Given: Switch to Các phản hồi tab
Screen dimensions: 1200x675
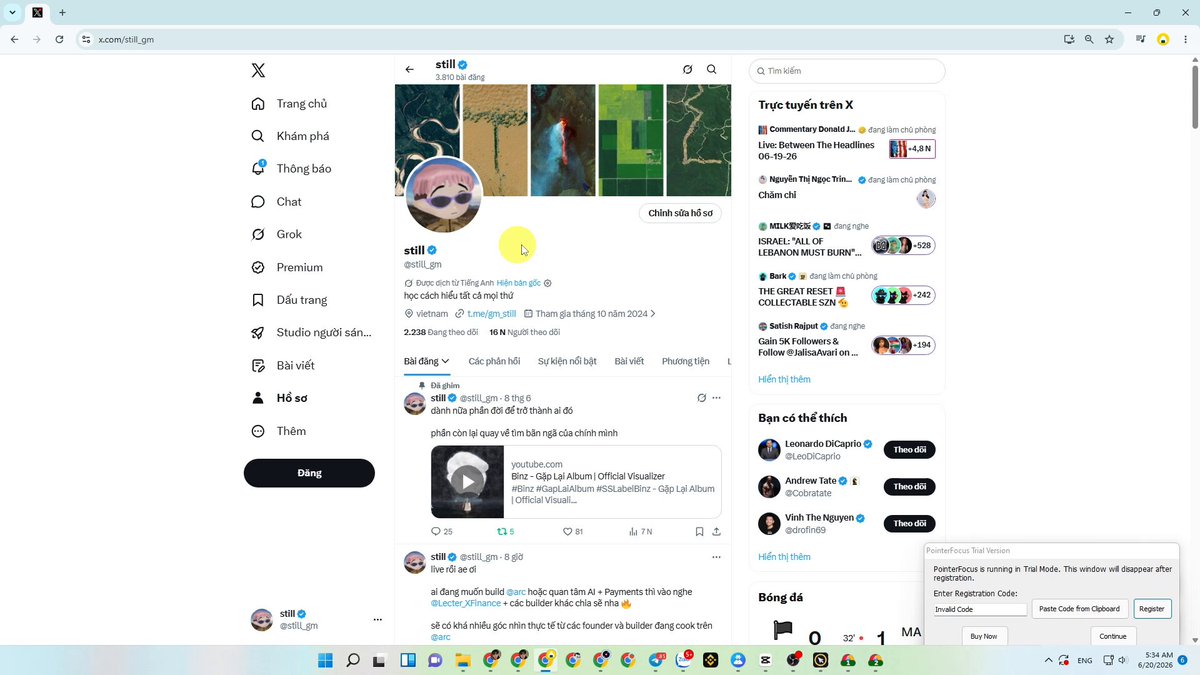Looking at the screenshot, I should click(x=494, y=361).
